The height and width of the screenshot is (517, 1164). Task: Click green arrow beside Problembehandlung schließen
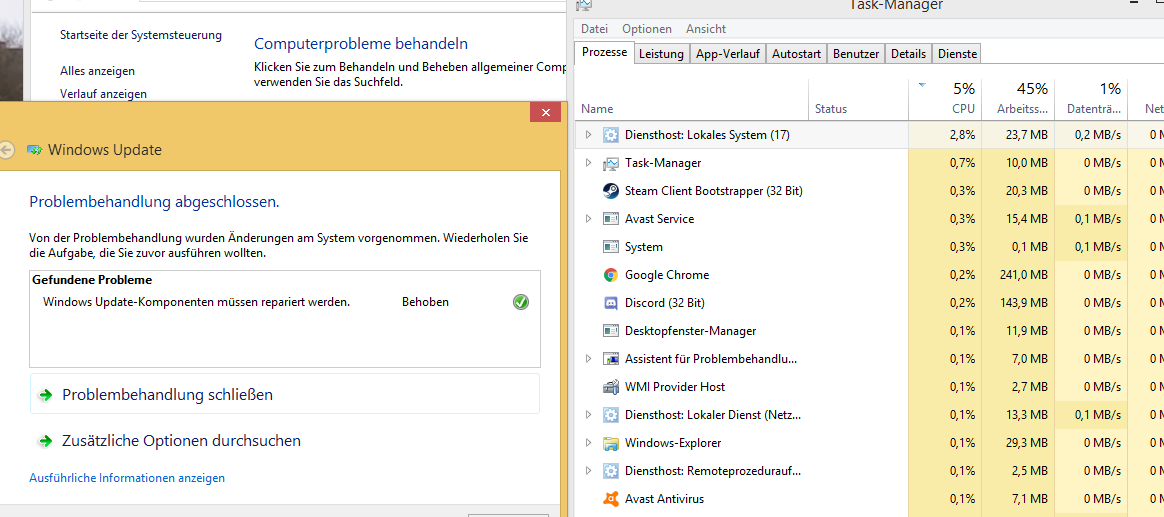coord(45,395)
